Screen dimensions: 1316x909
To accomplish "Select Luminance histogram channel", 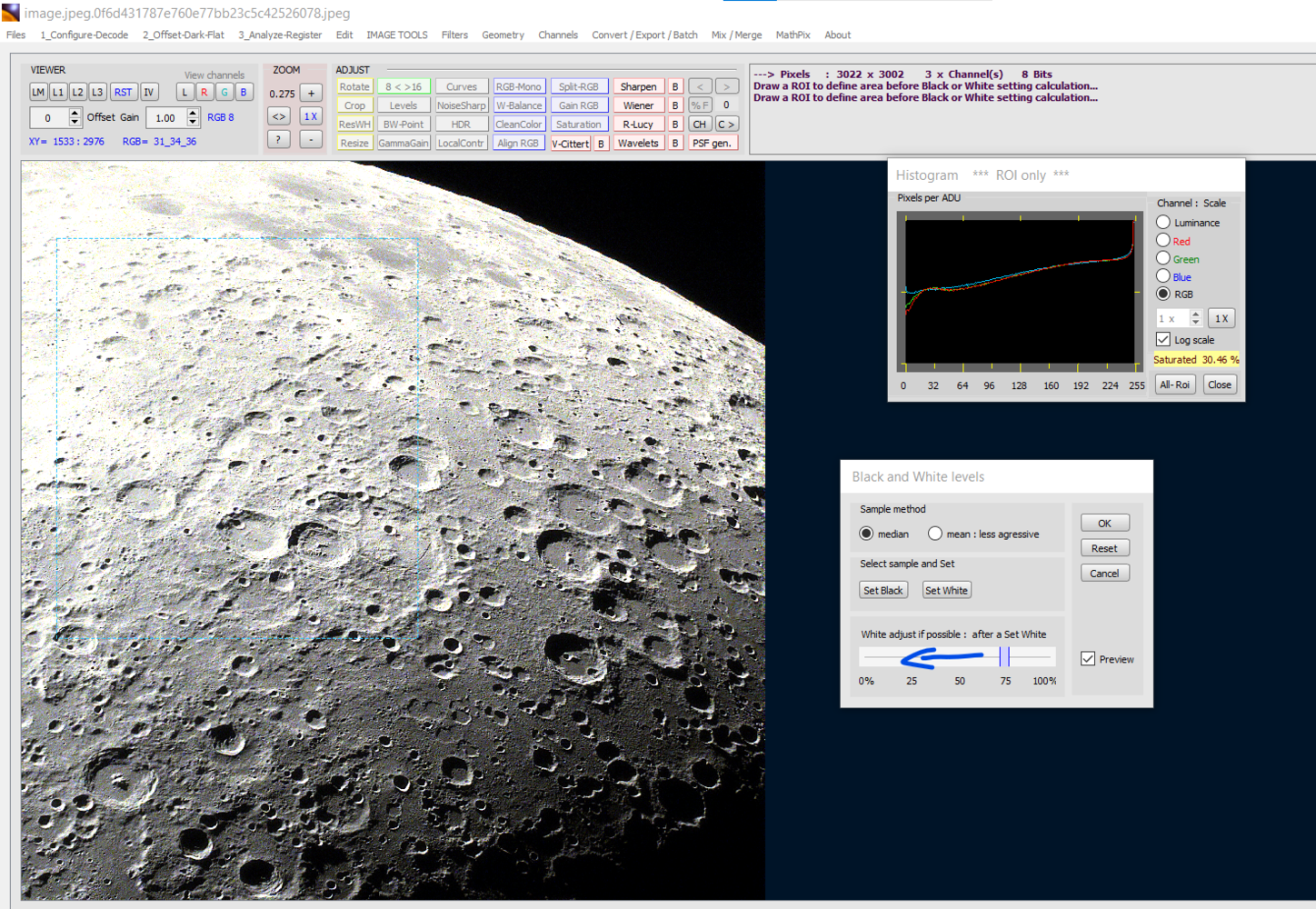I will coord(1163,222).
